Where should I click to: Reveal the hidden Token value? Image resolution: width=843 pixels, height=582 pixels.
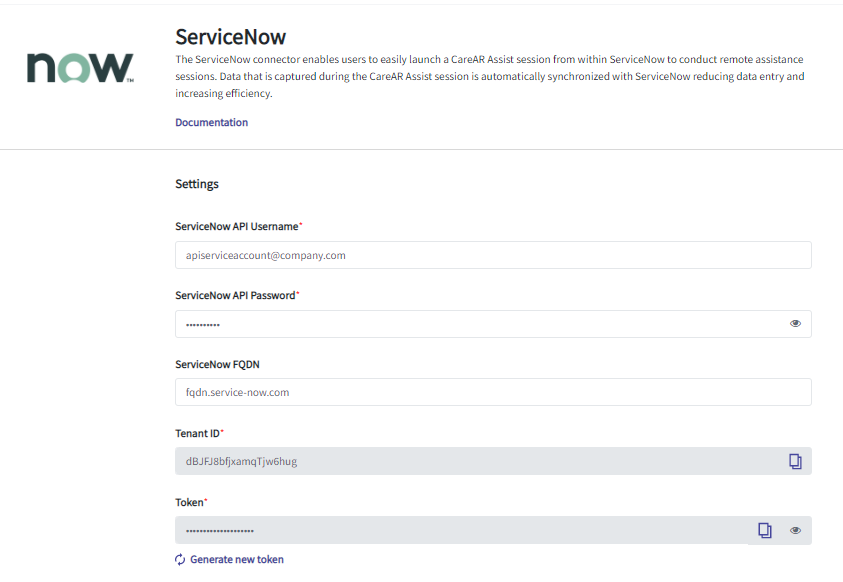tap(795, 530)
